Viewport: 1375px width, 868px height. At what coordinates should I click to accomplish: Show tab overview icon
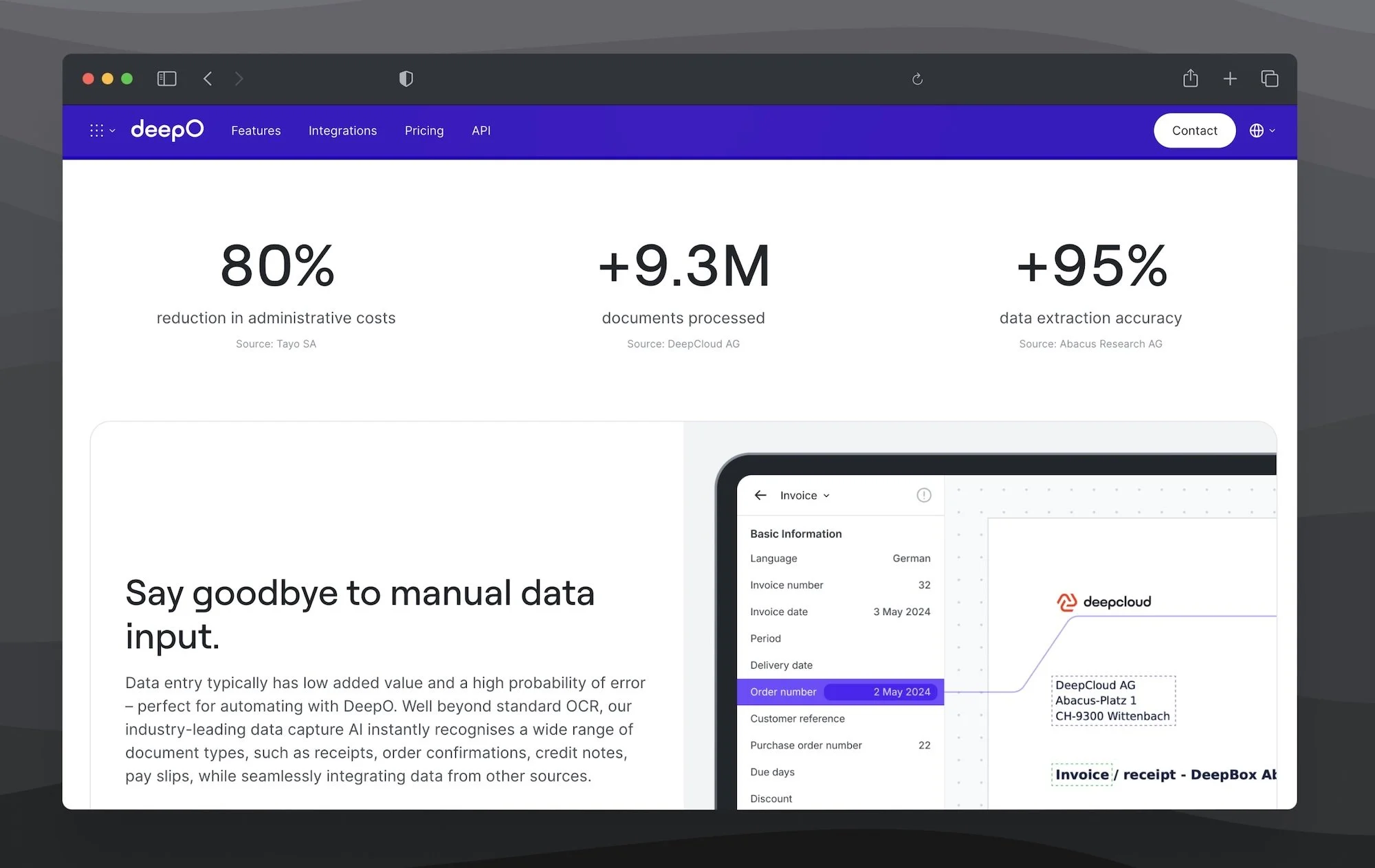1269,79
